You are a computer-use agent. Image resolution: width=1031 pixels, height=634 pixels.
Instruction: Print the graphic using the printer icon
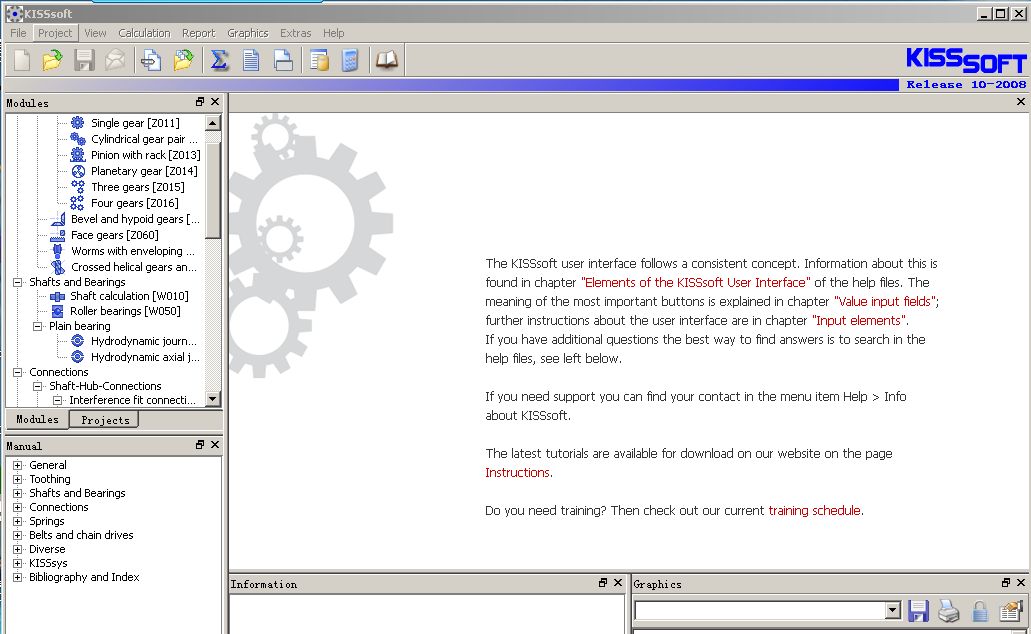948,611
